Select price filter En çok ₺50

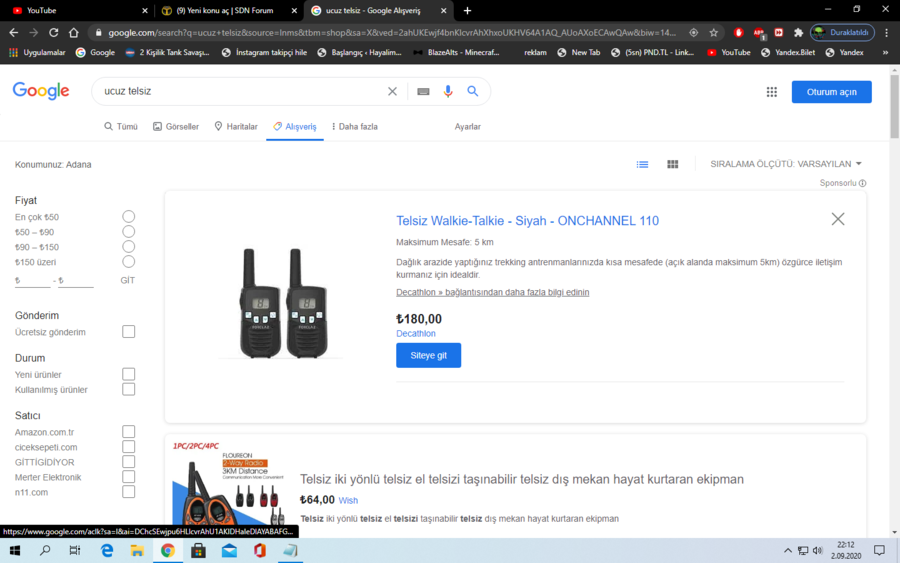(x=129, y=216)
